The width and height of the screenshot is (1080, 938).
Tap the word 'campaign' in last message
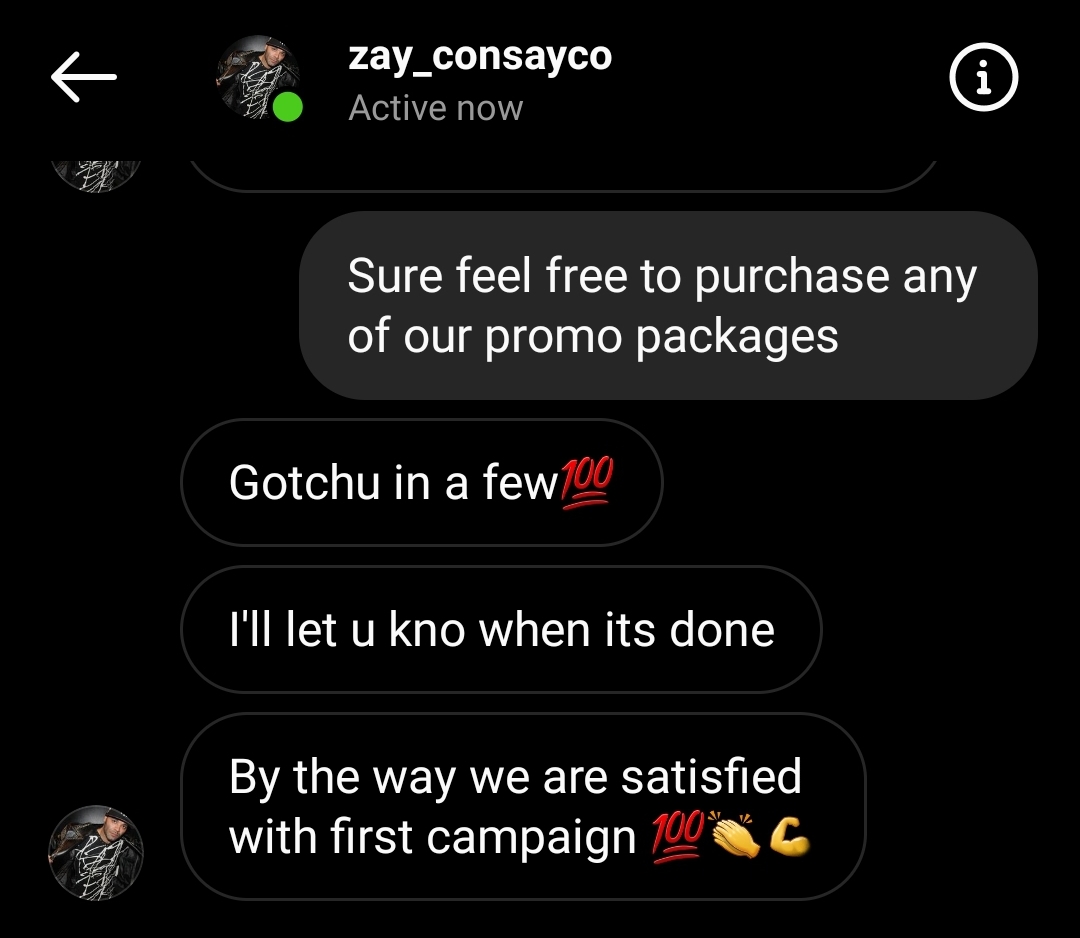click(x=530, y=838)
